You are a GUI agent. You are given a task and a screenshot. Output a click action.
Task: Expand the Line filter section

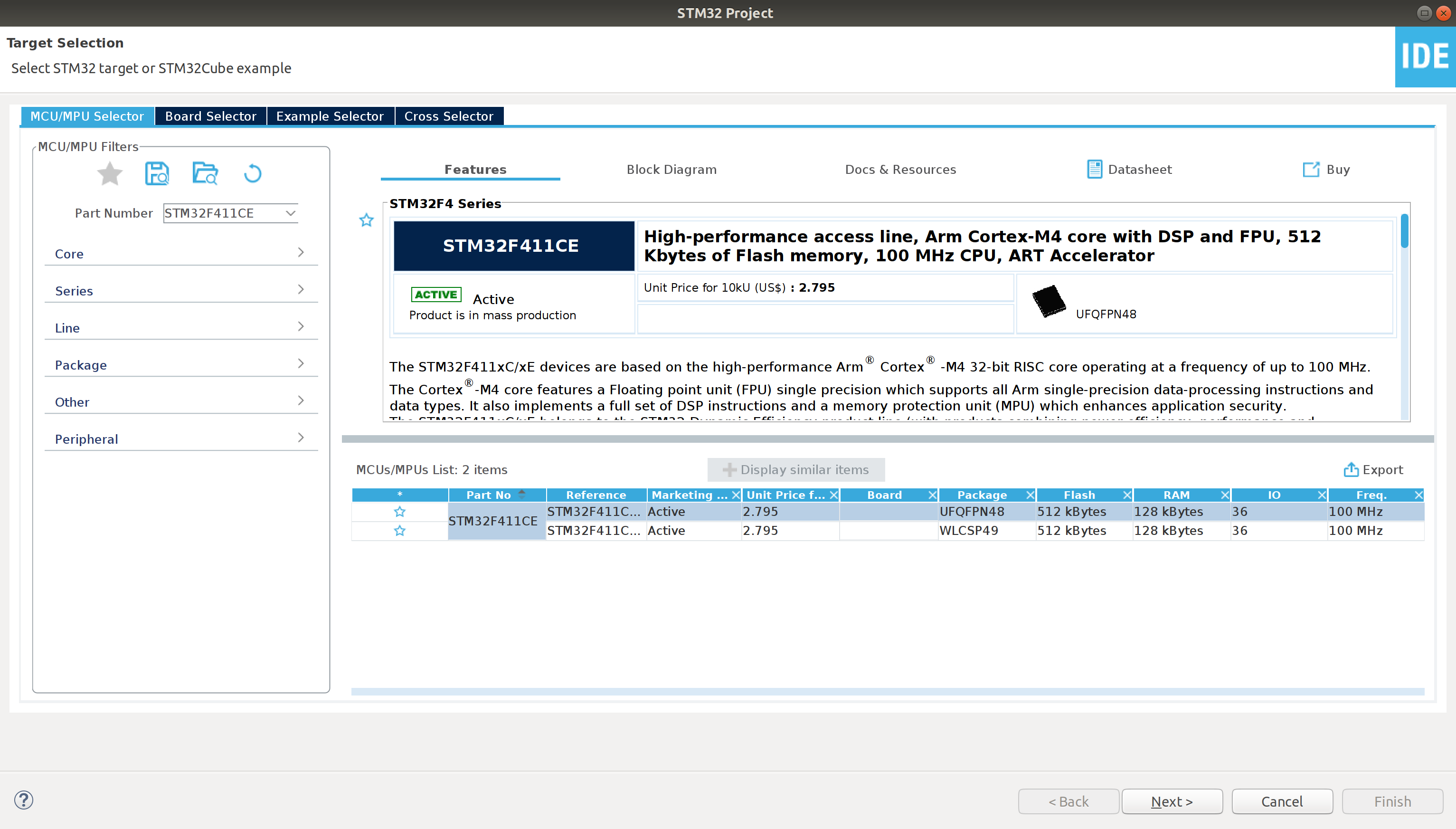(x=181, y=327)
